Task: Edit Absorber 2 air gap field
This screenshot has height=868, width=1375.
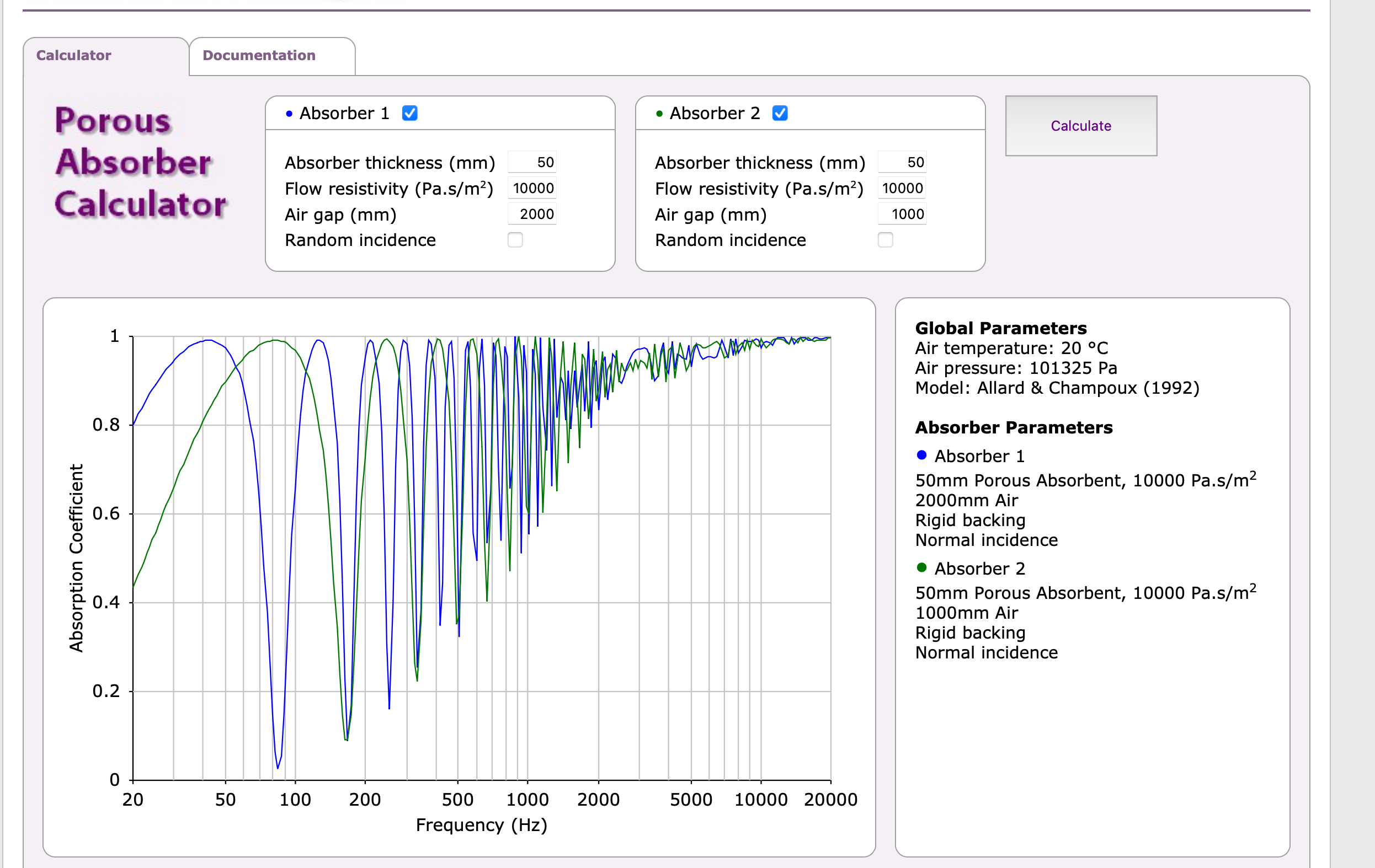Action: (x=902, y=214)
